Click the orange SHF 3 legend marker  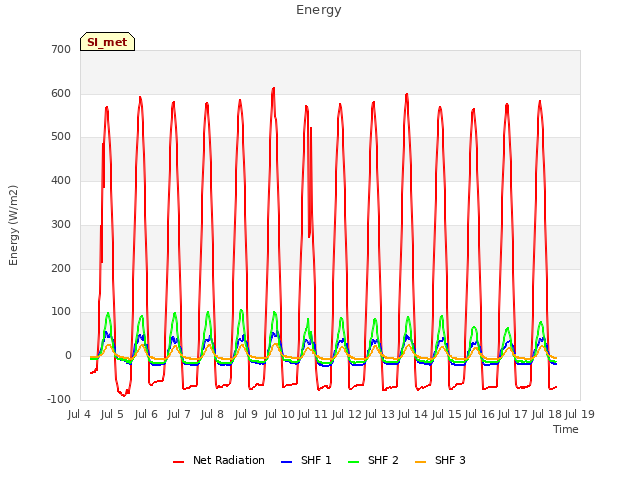[x=420, y=462]
